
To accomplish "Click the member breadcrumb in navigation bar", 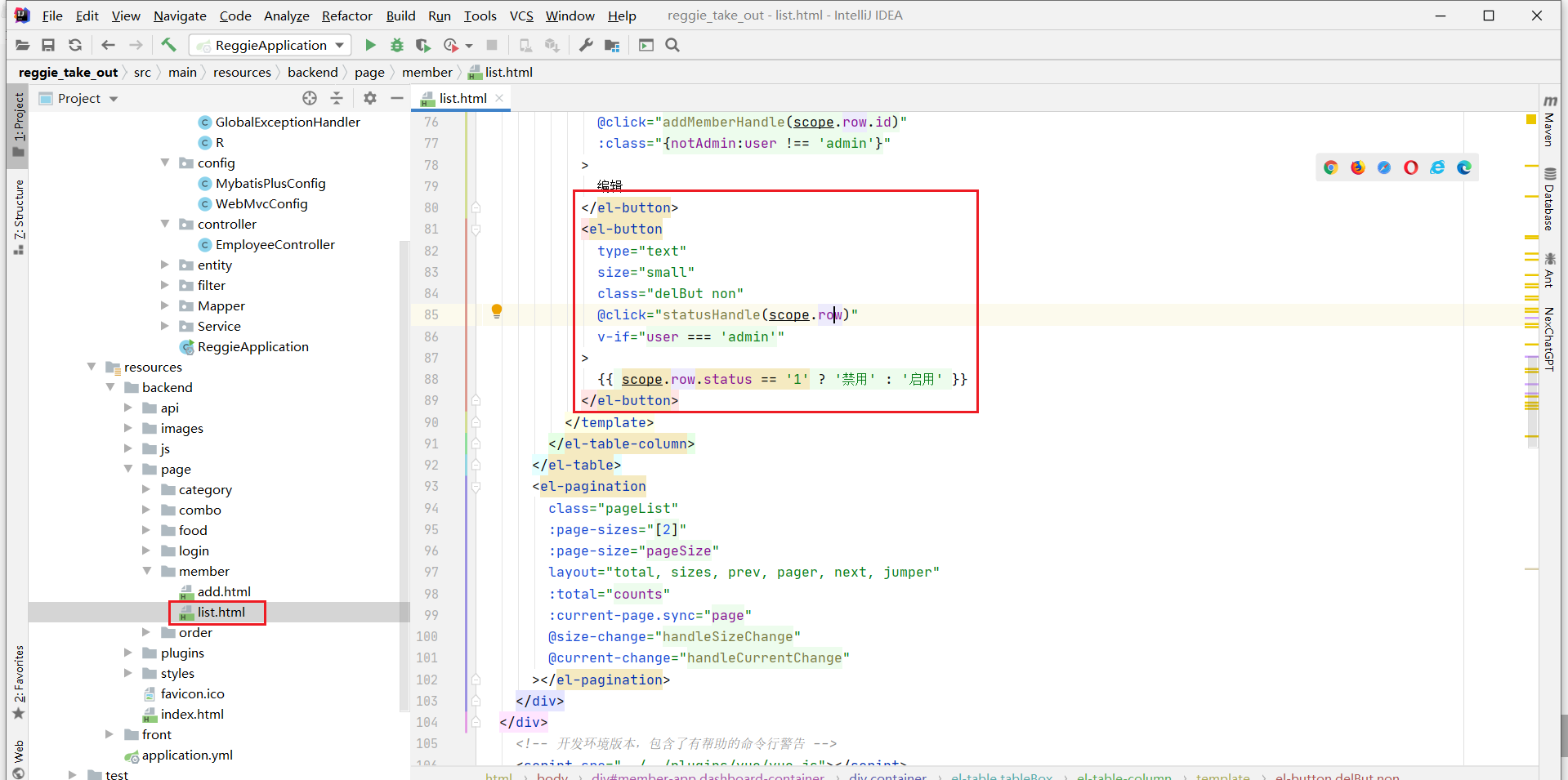I will click(427, 72).
